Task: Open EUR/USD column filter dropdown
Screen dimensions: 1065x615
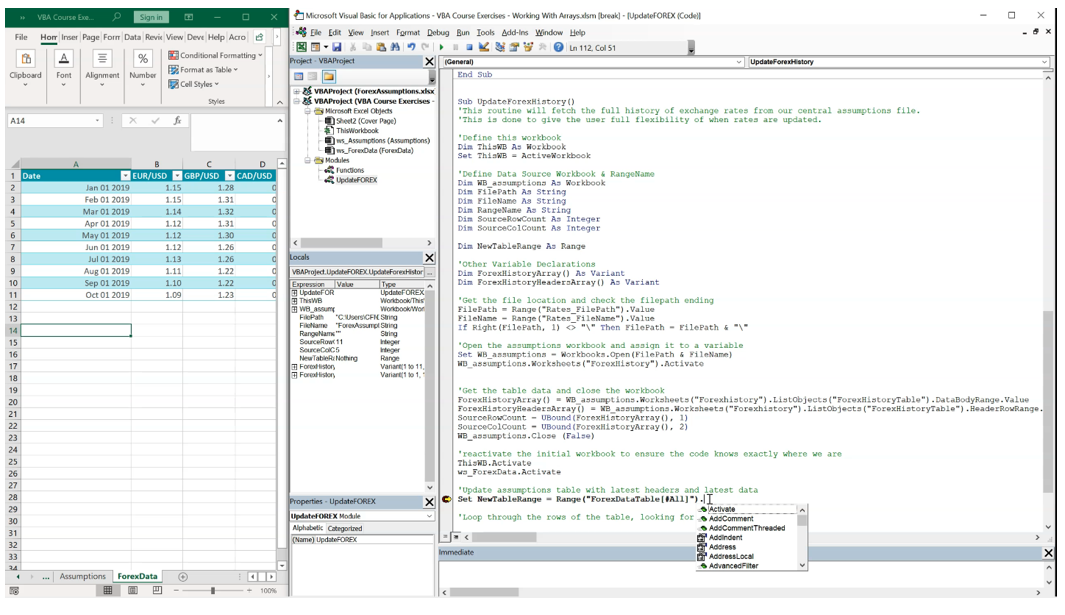Action: [x=177, y=176]
